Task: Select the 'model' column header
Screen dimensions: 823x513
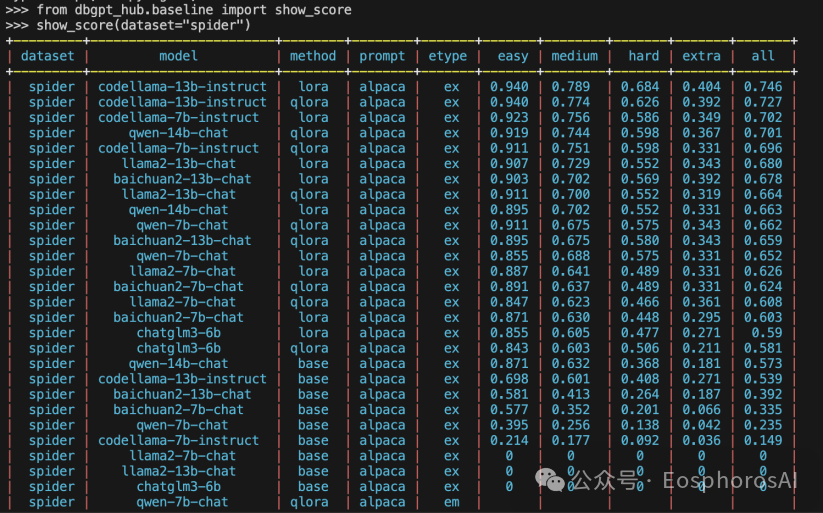Action: click(x=178, y=56)
